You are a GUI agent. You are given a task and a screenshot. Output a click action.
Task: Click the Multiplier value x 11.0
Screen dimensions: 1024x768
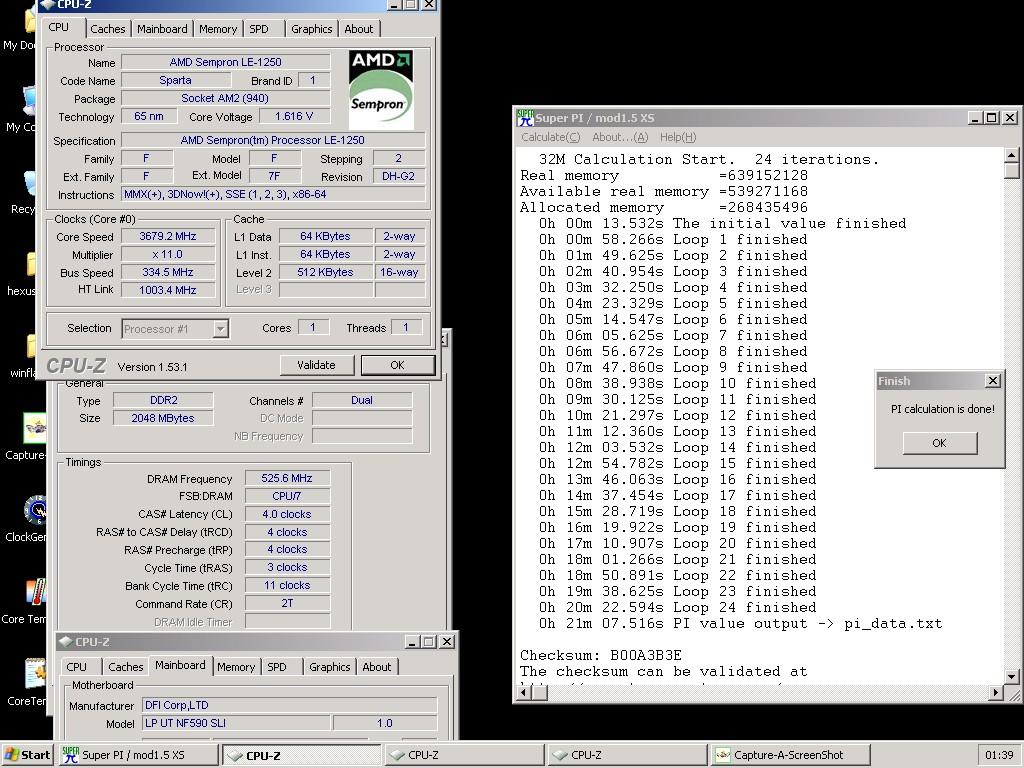(x=168, y=255)
